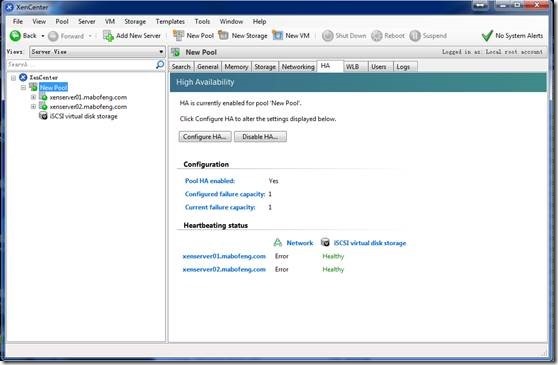
Task: Click the xenserver01 server icon in tree
Action: (x=43, y=97)
